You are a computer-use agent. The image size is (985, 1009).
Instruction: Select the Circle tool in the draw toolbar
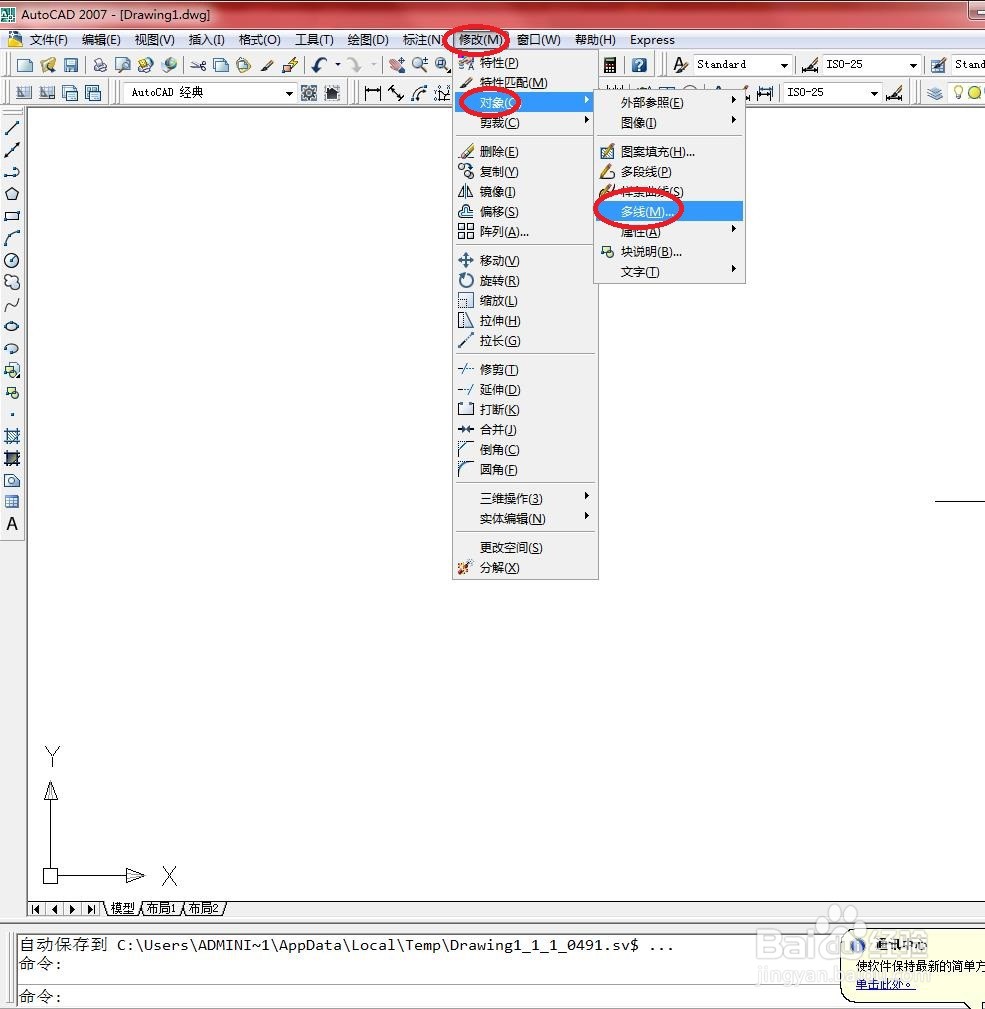(x=12, y=260)
